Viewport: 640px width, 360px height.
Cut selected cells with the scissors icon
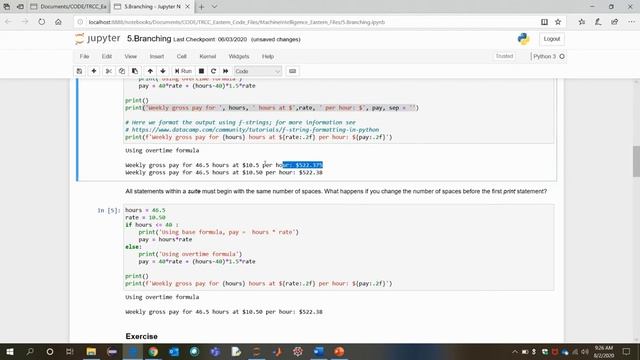(109, 71)
